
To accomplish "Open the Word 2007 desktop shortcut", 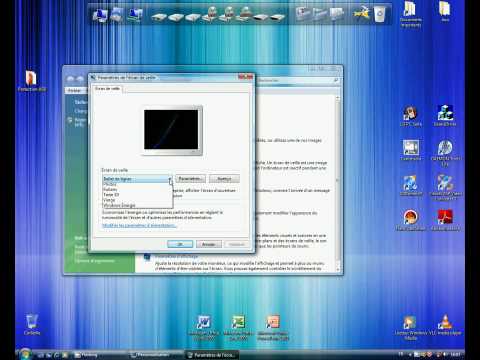I will pyautogui.click(x=203, y=328).
